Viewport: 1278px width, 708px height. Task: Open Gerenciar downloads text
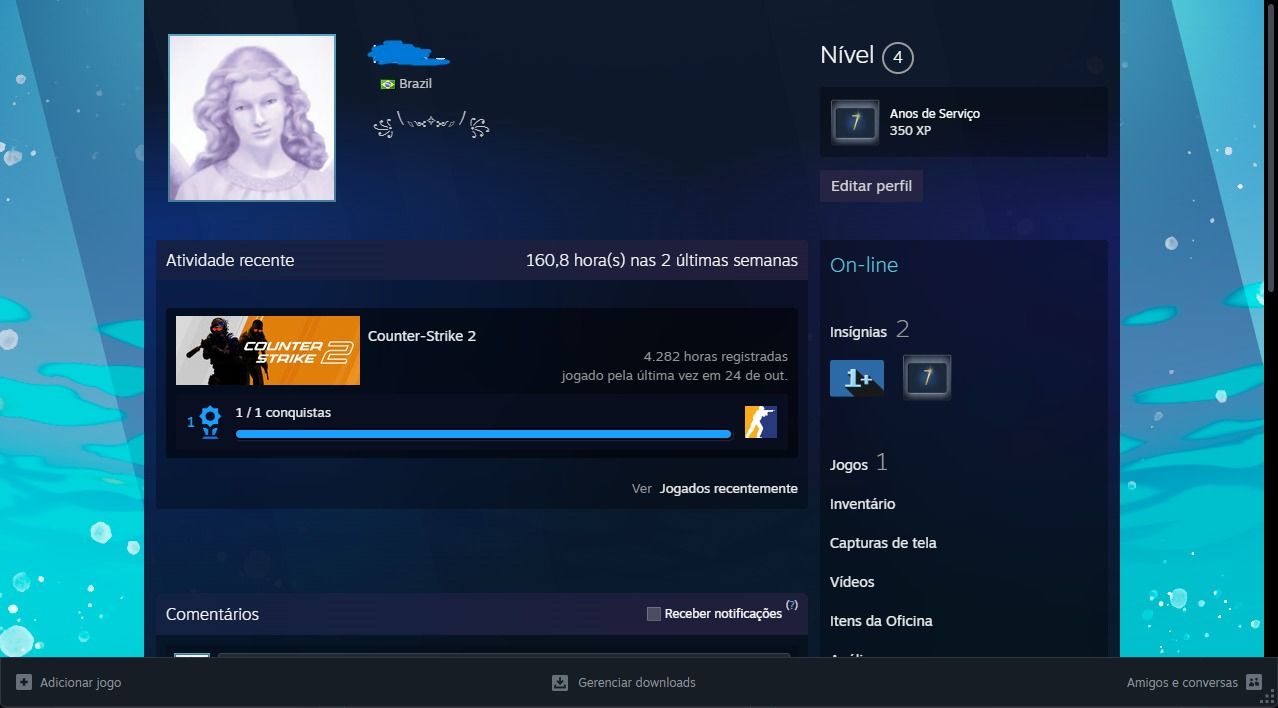(x=637, y=683)
